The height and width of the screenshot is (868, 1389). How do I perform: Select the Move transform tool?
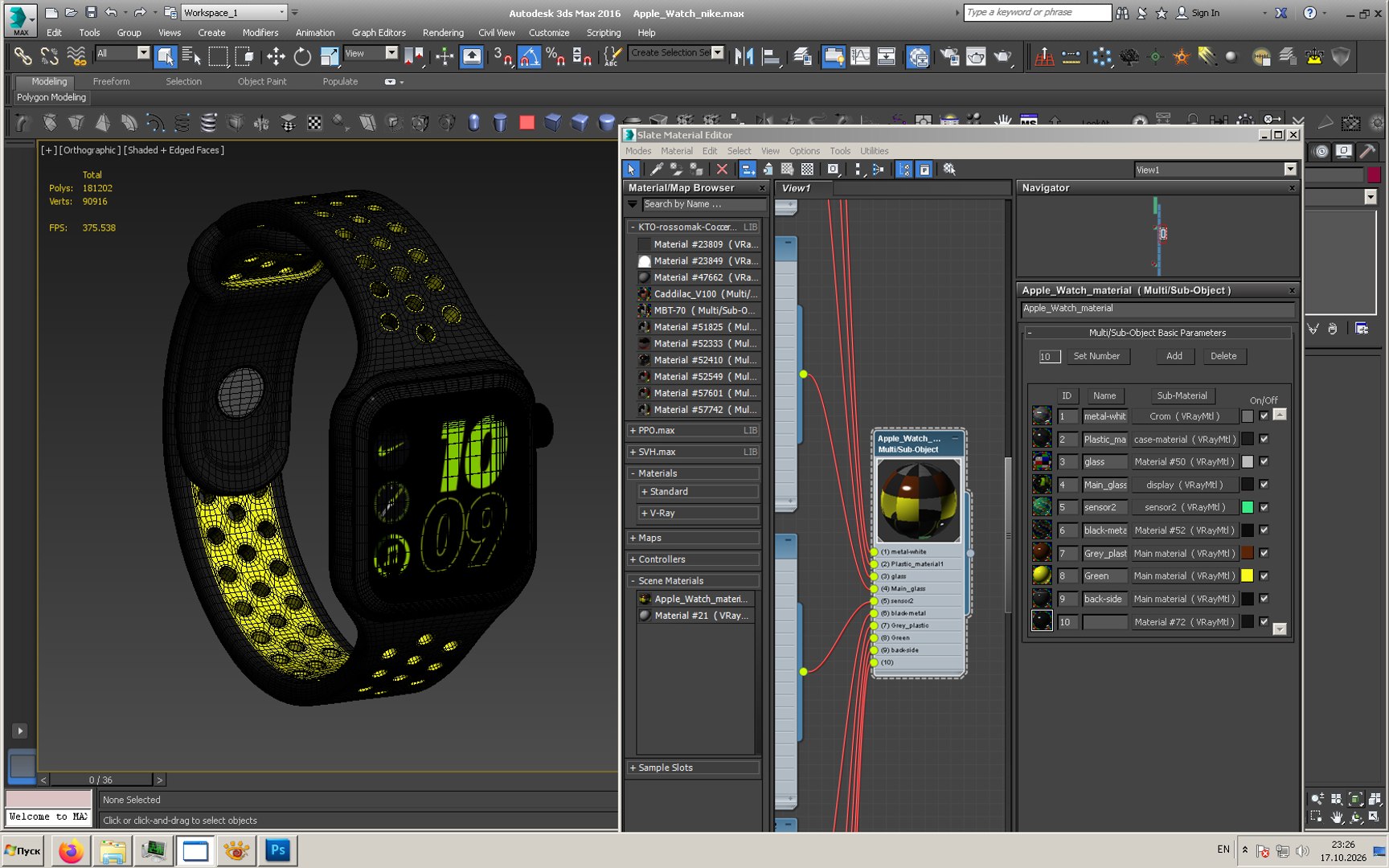[x=276, y=56]
